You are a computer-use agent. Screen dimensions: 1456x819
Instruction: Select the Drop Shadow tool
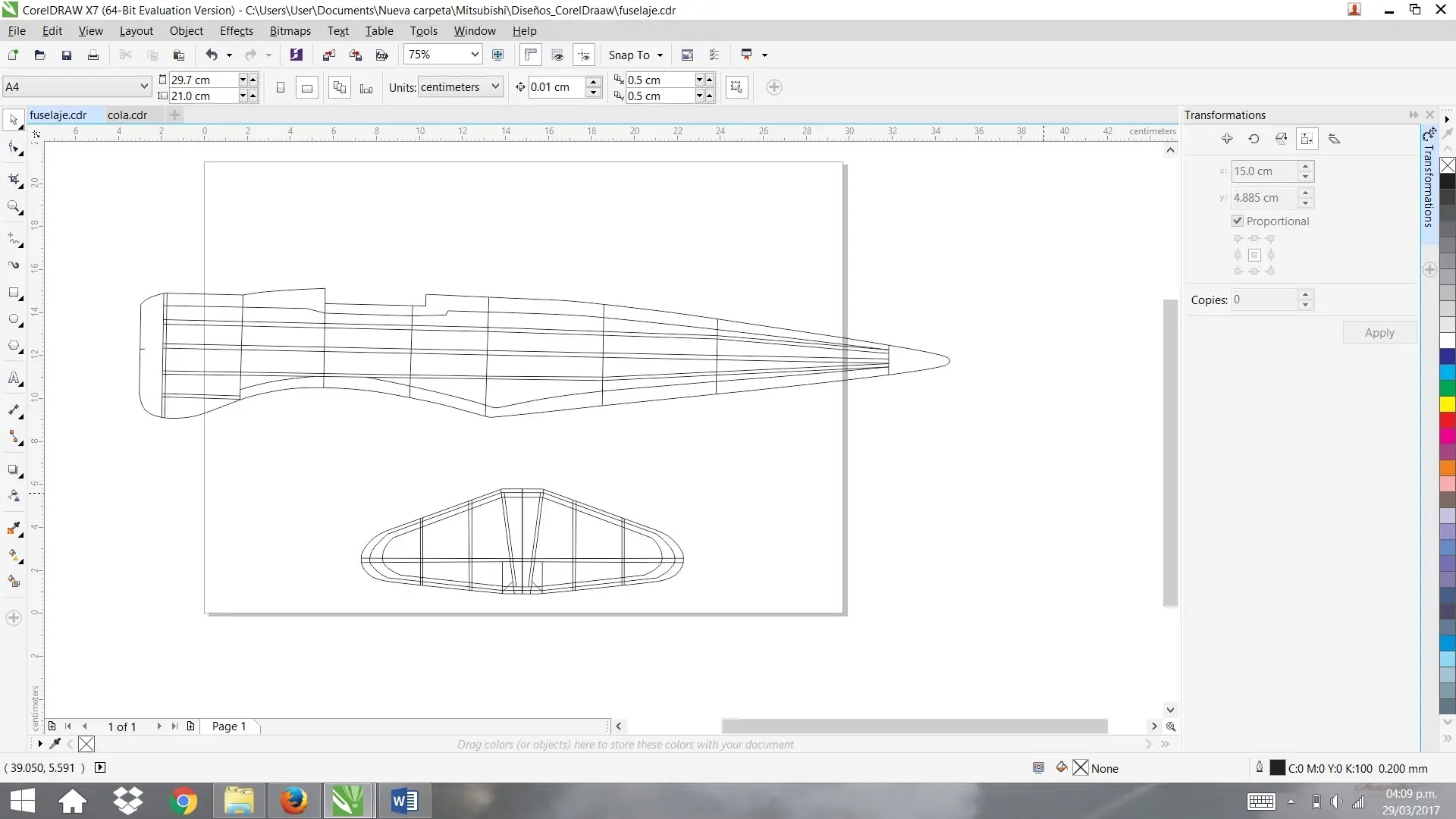pos(14,470)
